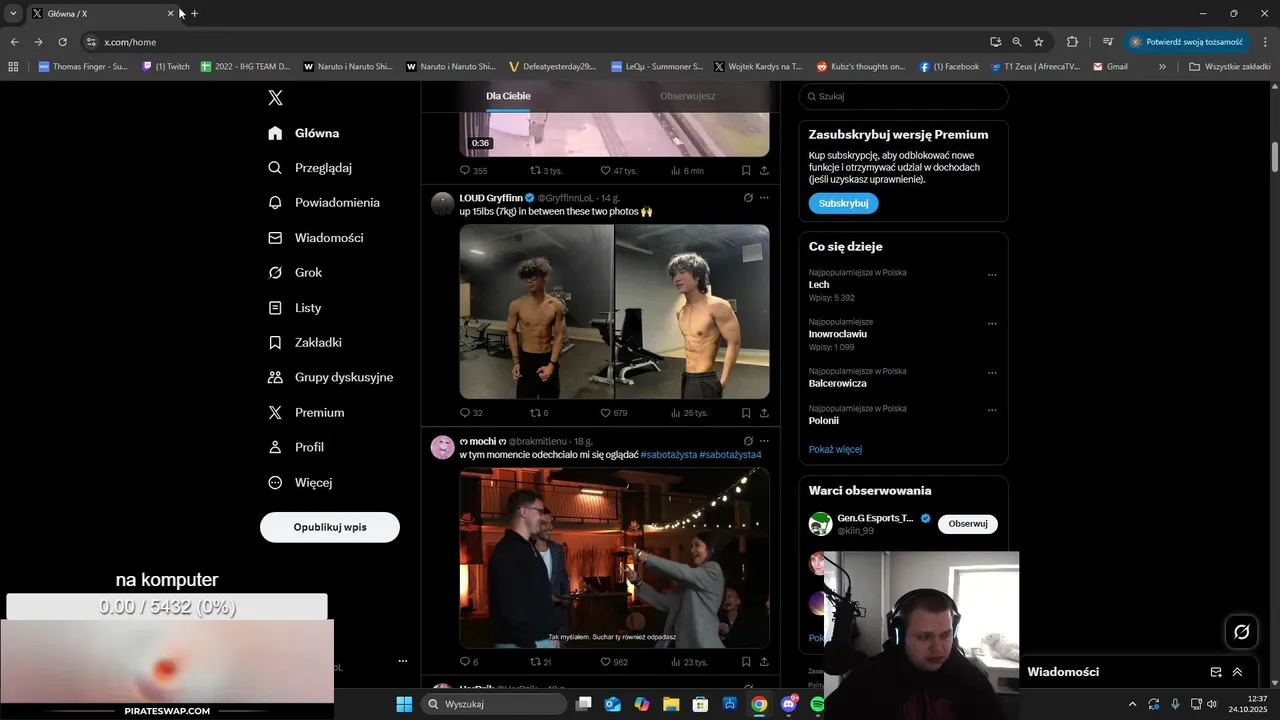Open more menu on mochi post
Viewport: 1280px width, 720px height.
point(765,441)
